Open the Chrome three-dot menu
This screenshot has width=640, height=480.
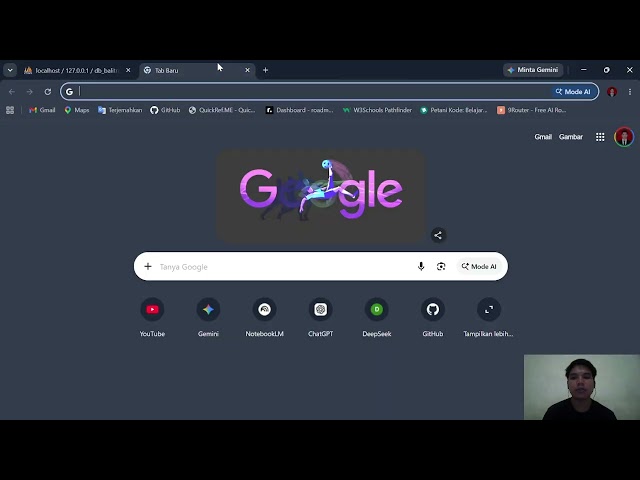[630, 92]
